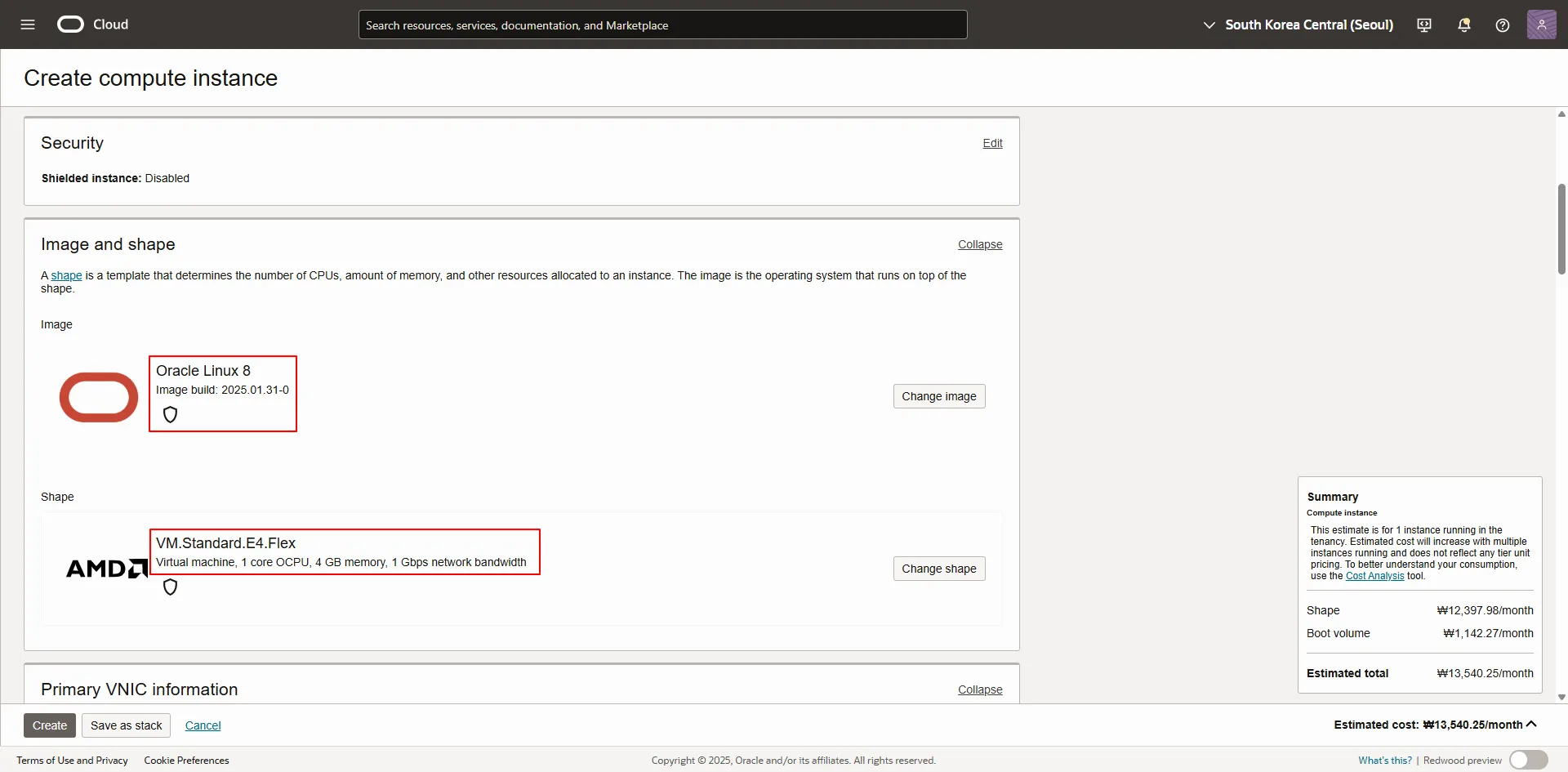Screen dimensions: 1568x772
Task: Click Edit in the Security section
Action: point(992,143)
